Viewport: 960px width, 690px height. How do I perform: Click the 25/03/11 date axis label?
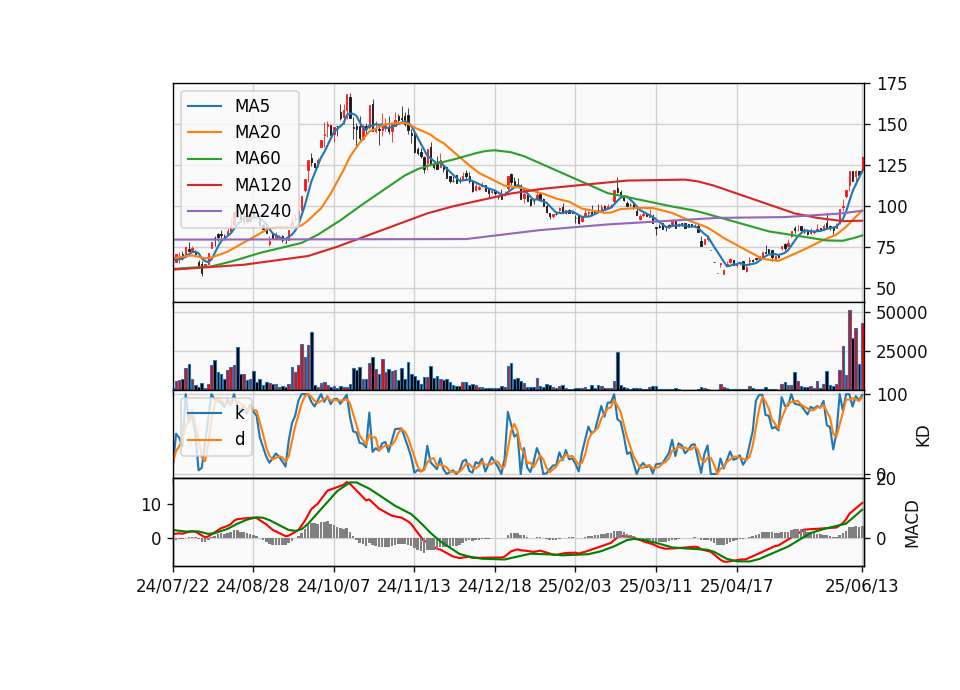coord(656,586)
